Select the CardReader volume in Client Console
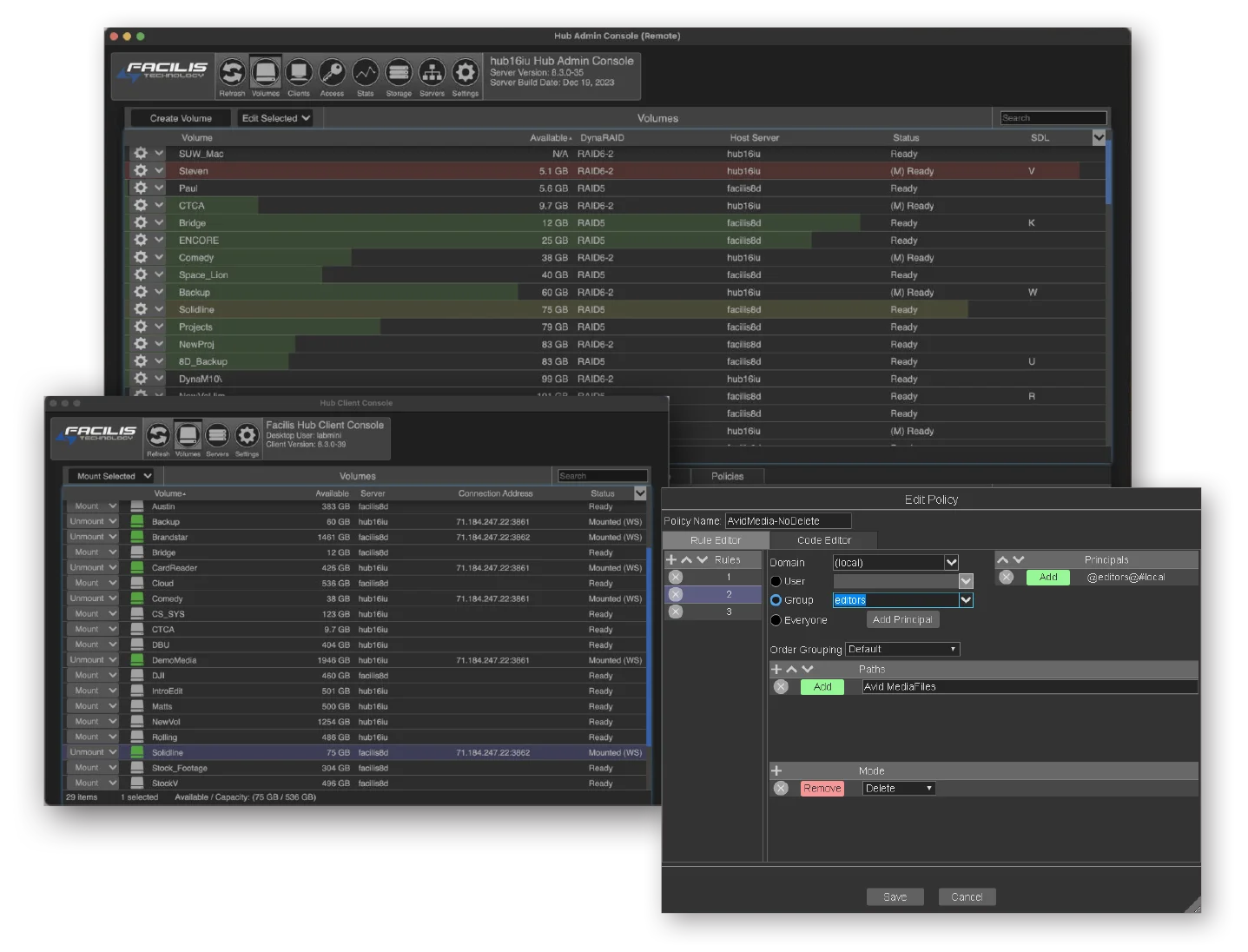1248x952 pixels. (x=354, y=567)
